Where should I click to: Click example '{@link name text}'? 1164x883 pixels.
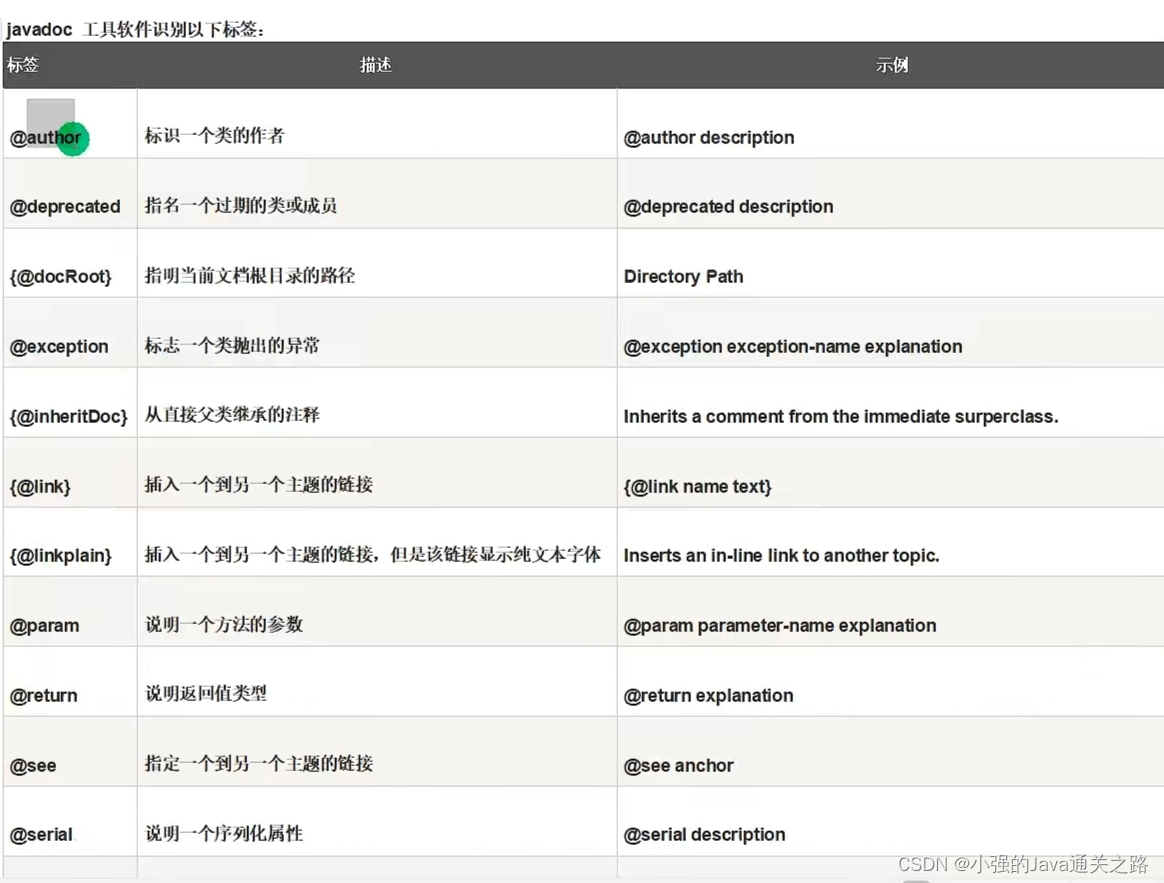click(697, 486)
